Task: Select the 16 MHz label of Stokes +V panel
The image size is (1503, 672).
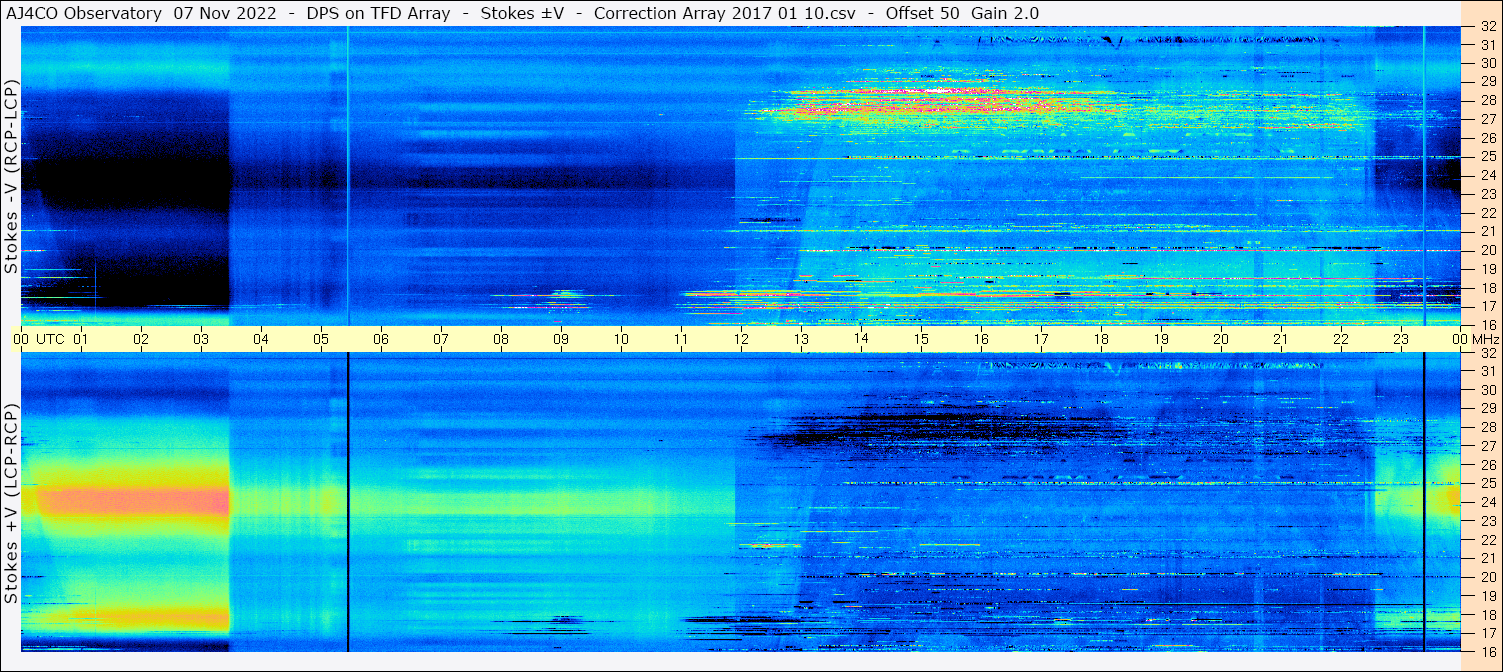Action: [x=1487, y=651]
